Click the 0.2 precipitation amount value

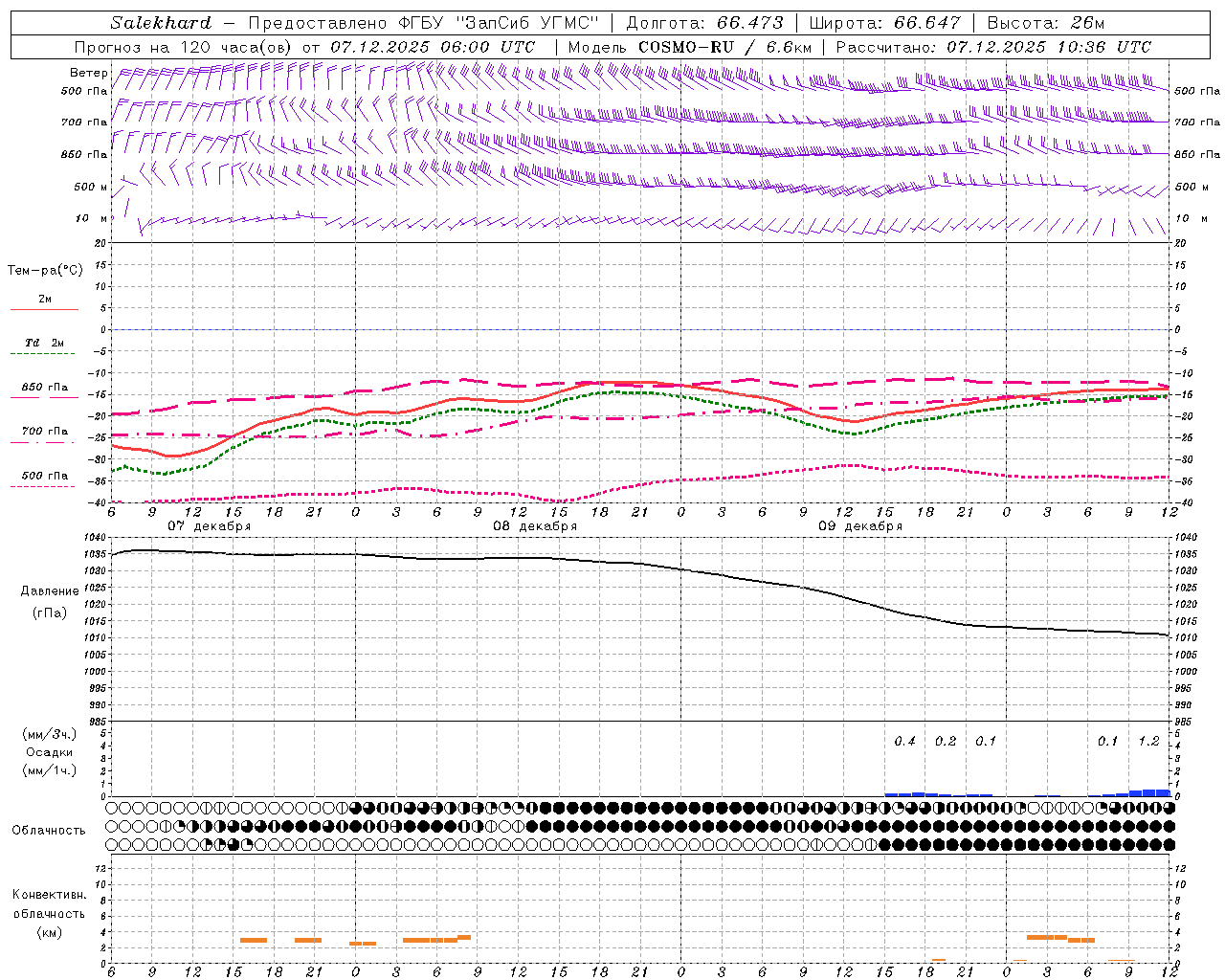click(946, 742)
